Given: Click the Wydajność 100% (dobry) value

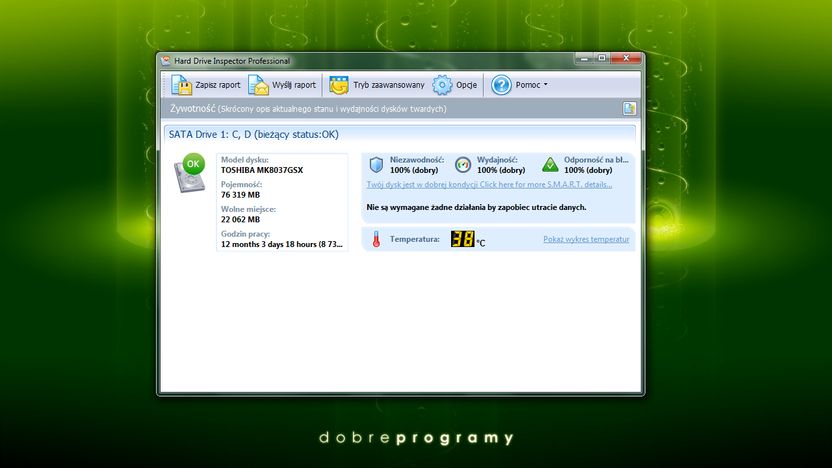Looking at the screenshot, I should click(x=501, y=170).
